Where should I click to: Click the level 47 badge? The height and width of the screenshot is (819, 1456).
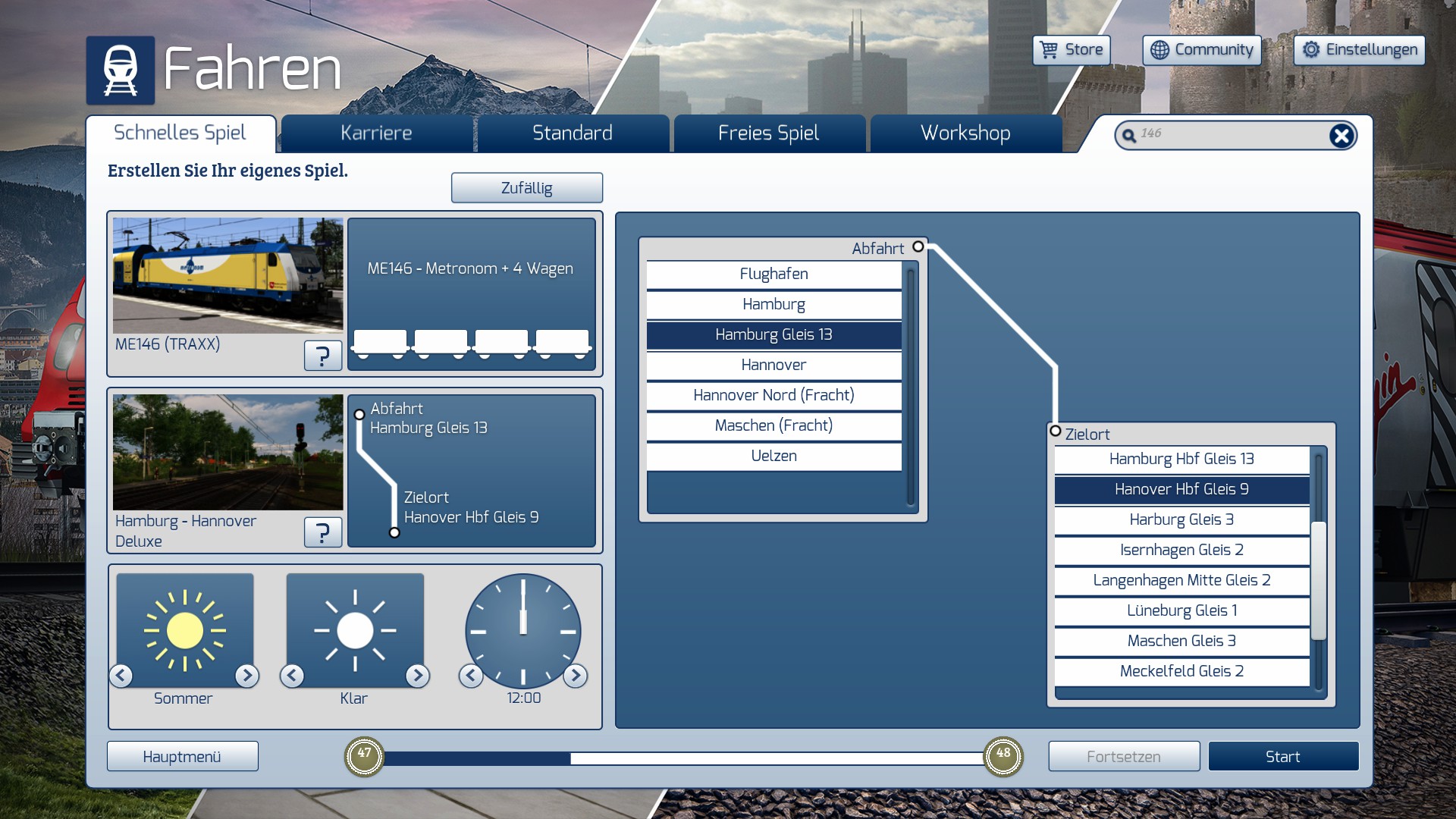point(365,756)
